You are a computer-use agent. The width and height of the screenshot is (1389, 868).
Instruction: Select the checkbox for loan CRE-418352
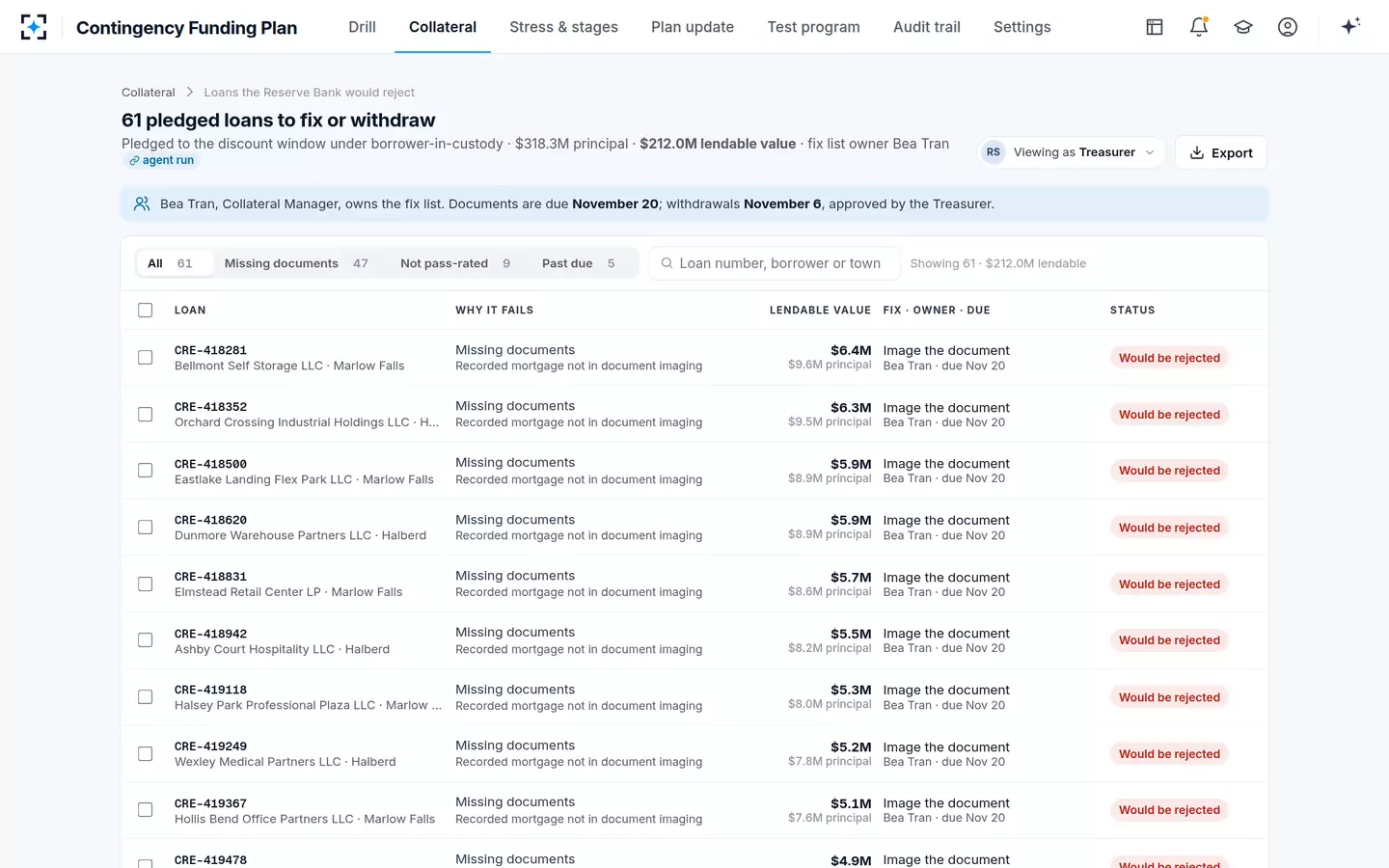[145, 414]
